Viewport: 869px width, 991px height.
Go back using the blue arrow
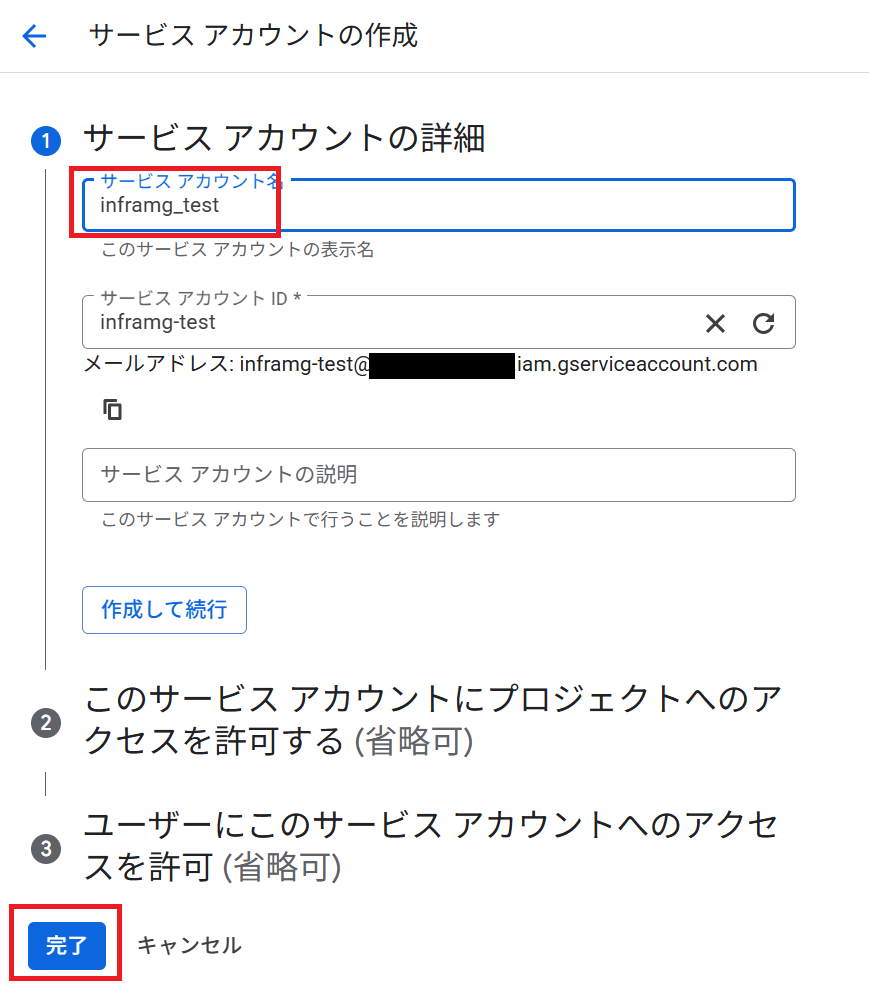point(34,36)
